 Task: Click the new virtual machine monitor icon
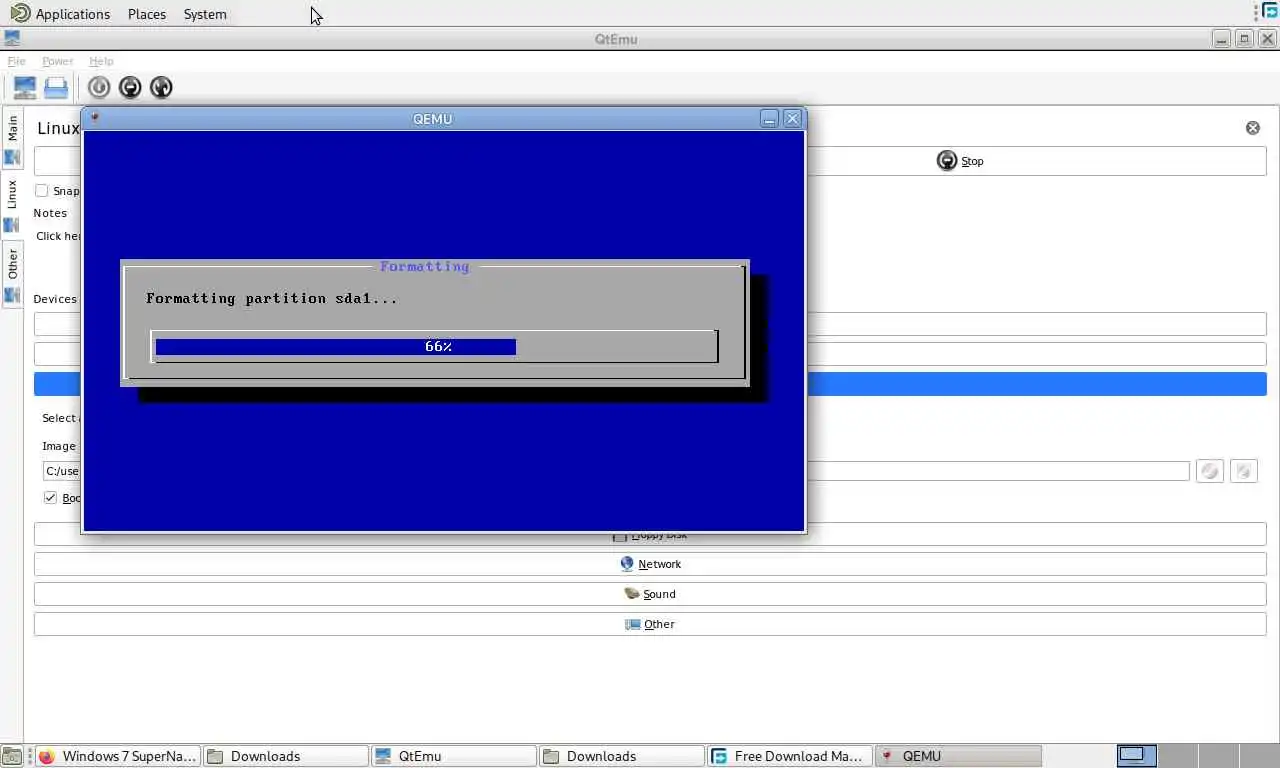click(x=24, y=87)
